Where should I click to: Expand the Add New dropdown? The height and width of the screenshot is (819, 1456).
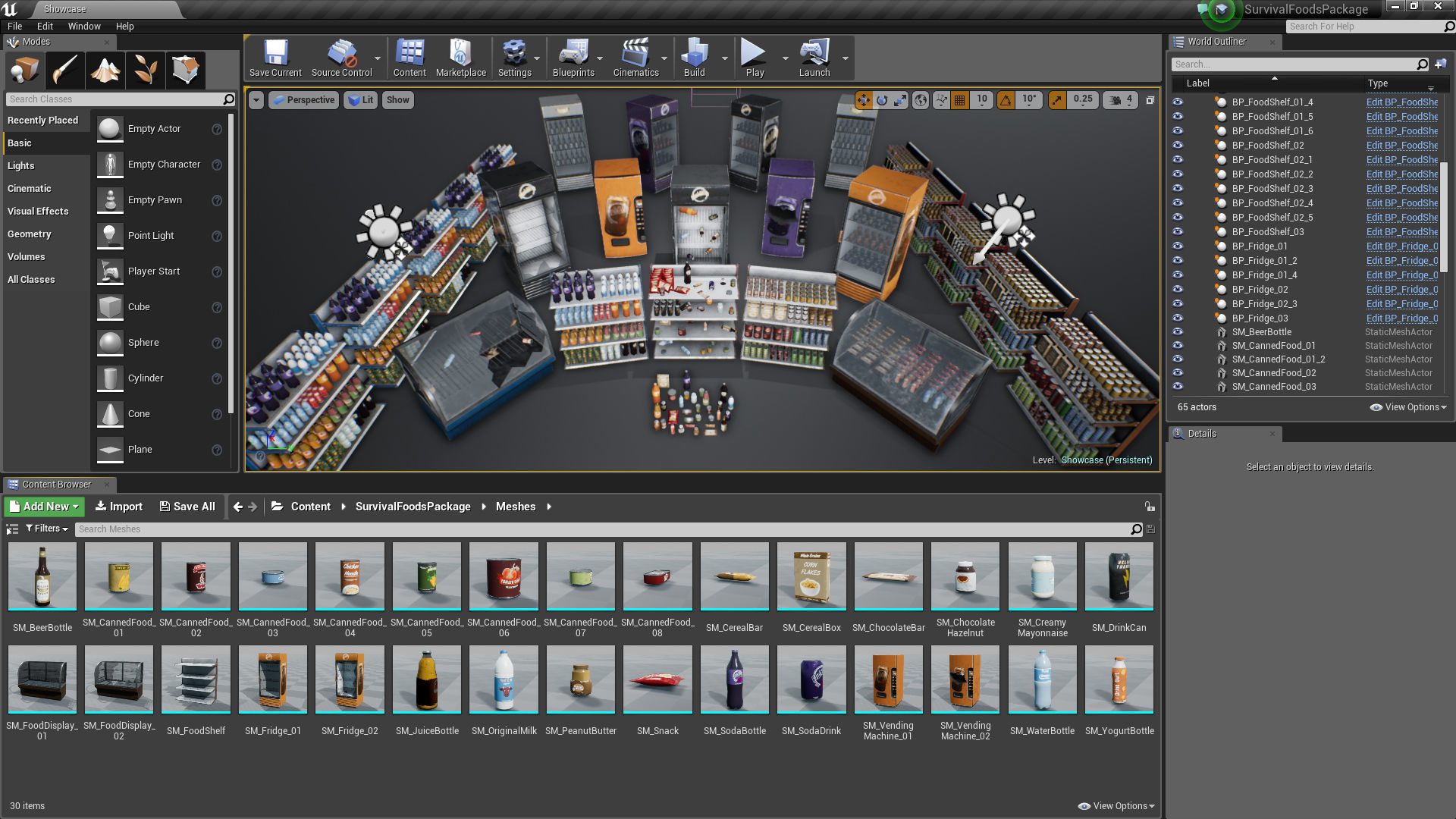(44, 507)
